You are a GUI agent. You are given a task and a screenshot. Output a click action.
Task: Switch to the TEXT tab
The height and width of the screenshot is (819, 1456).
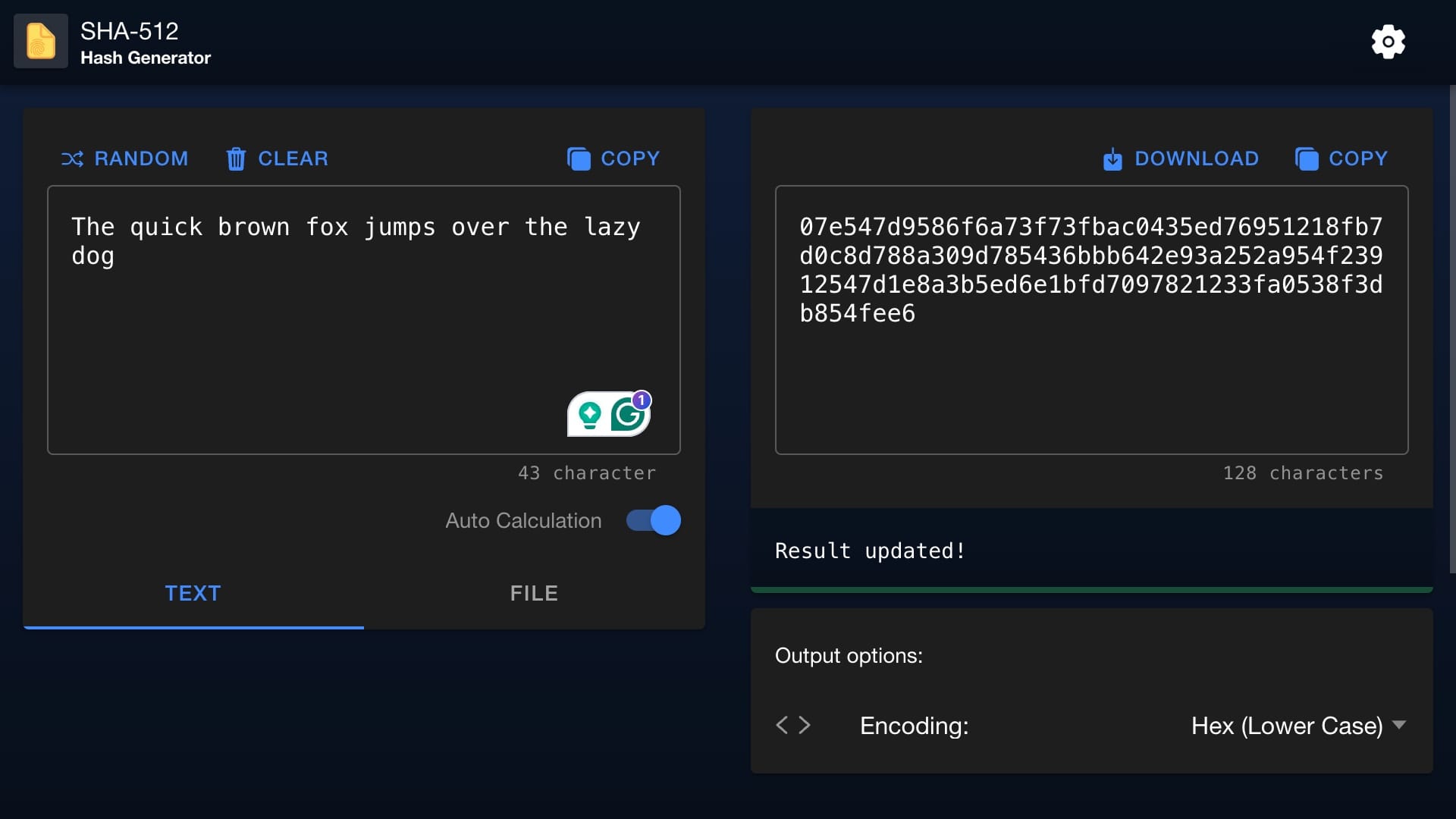[193, 593]
